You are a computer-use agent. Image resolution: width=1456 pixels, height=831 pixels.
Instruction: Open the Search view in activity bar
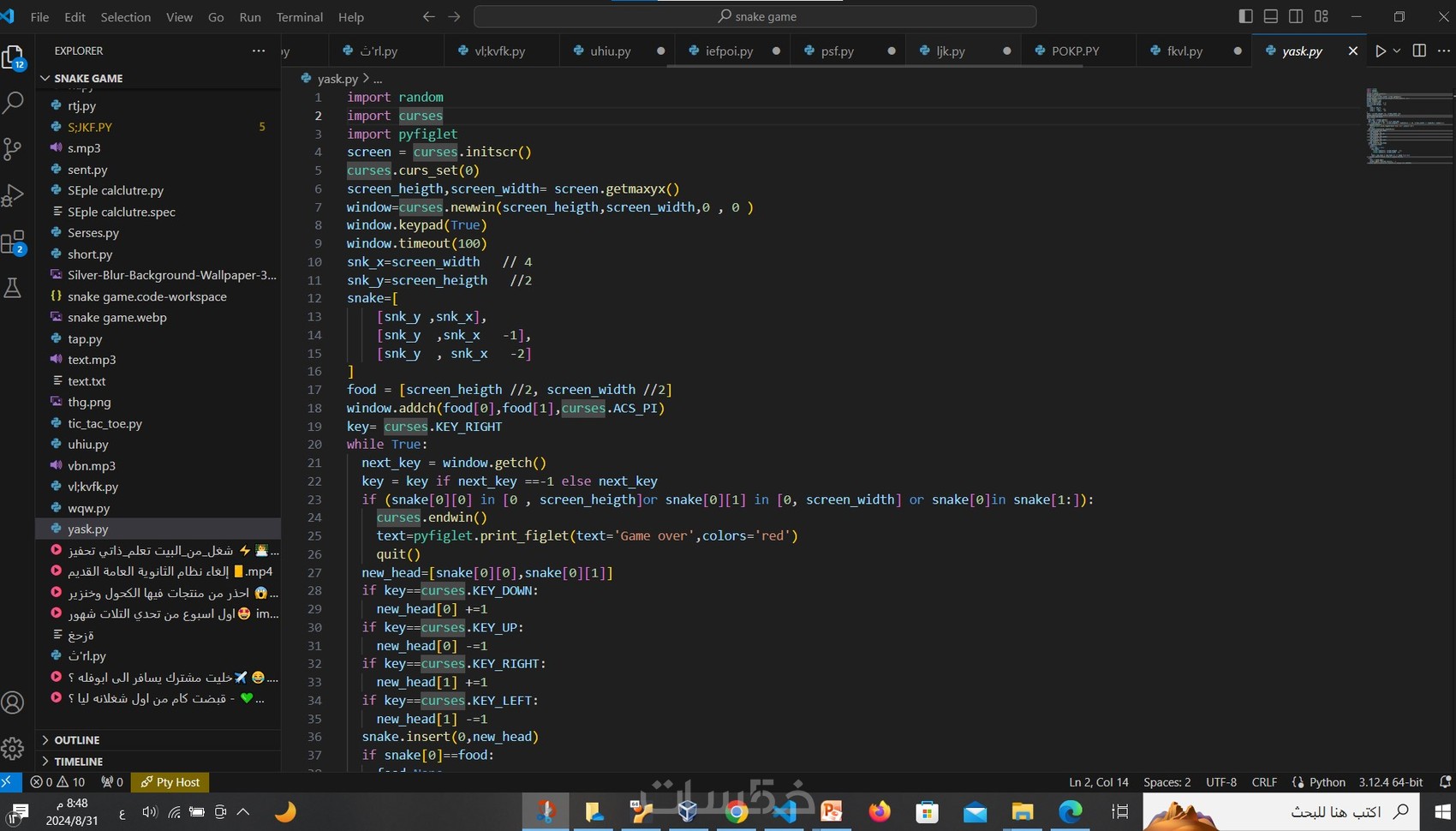point(13,103)
